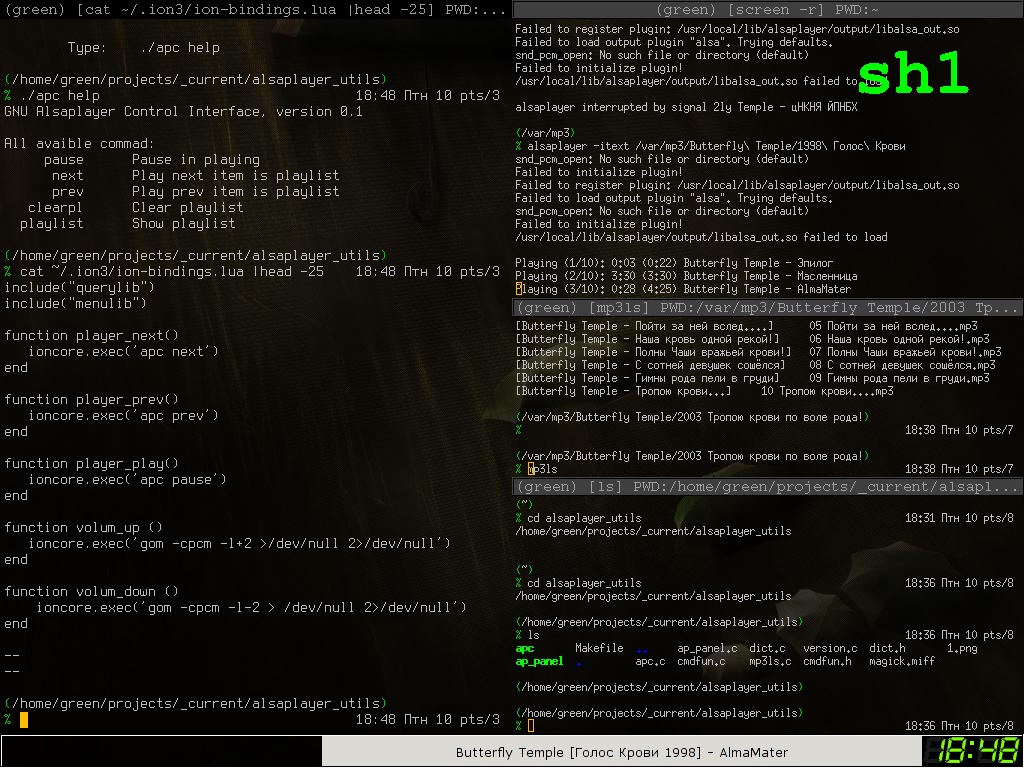Click '10 Тропою крови....mp3' file
The image size is (1024, 768).
pos(827,391)
